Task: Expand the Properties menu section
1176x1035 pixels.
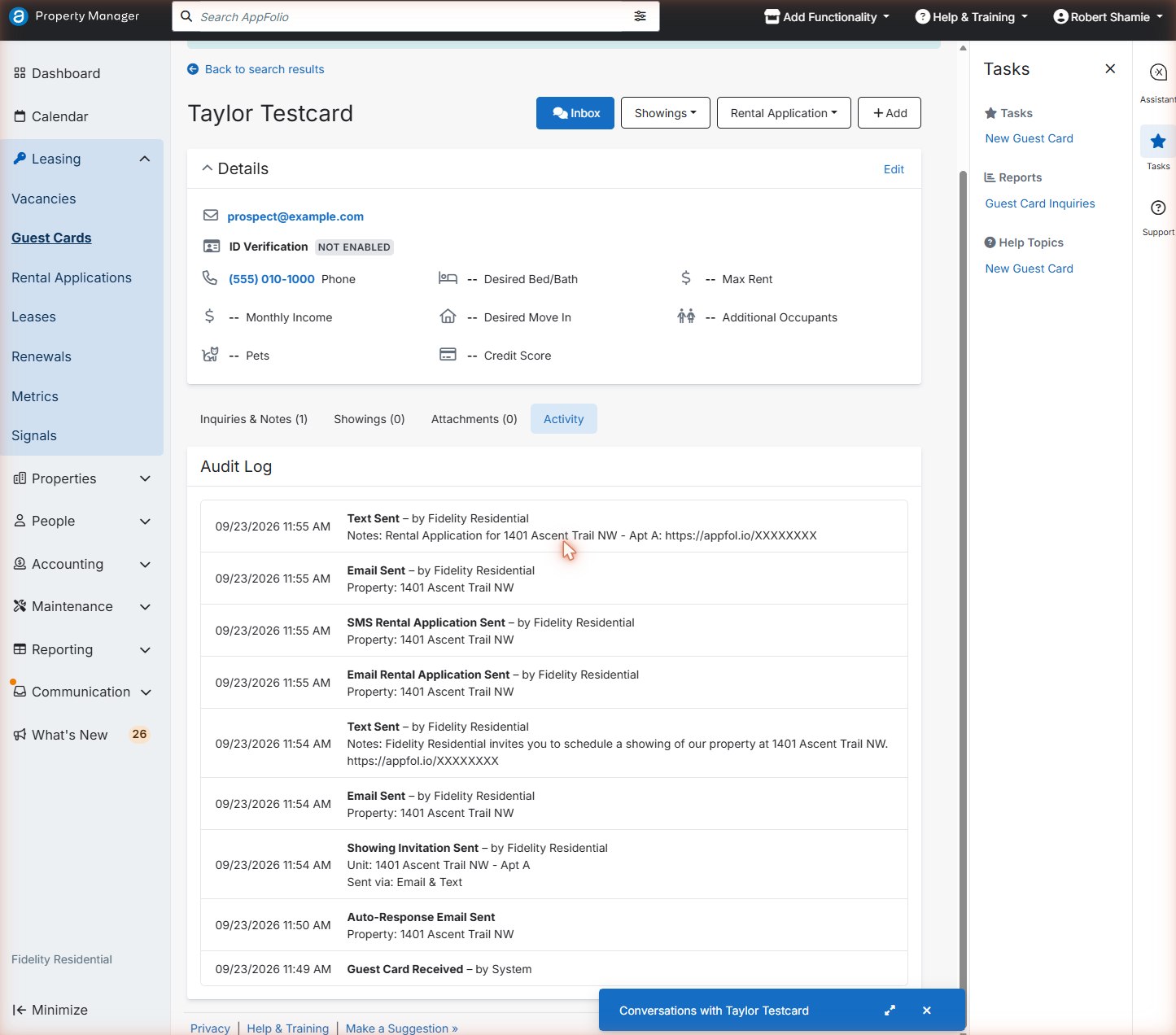Action: pos(145,478)
